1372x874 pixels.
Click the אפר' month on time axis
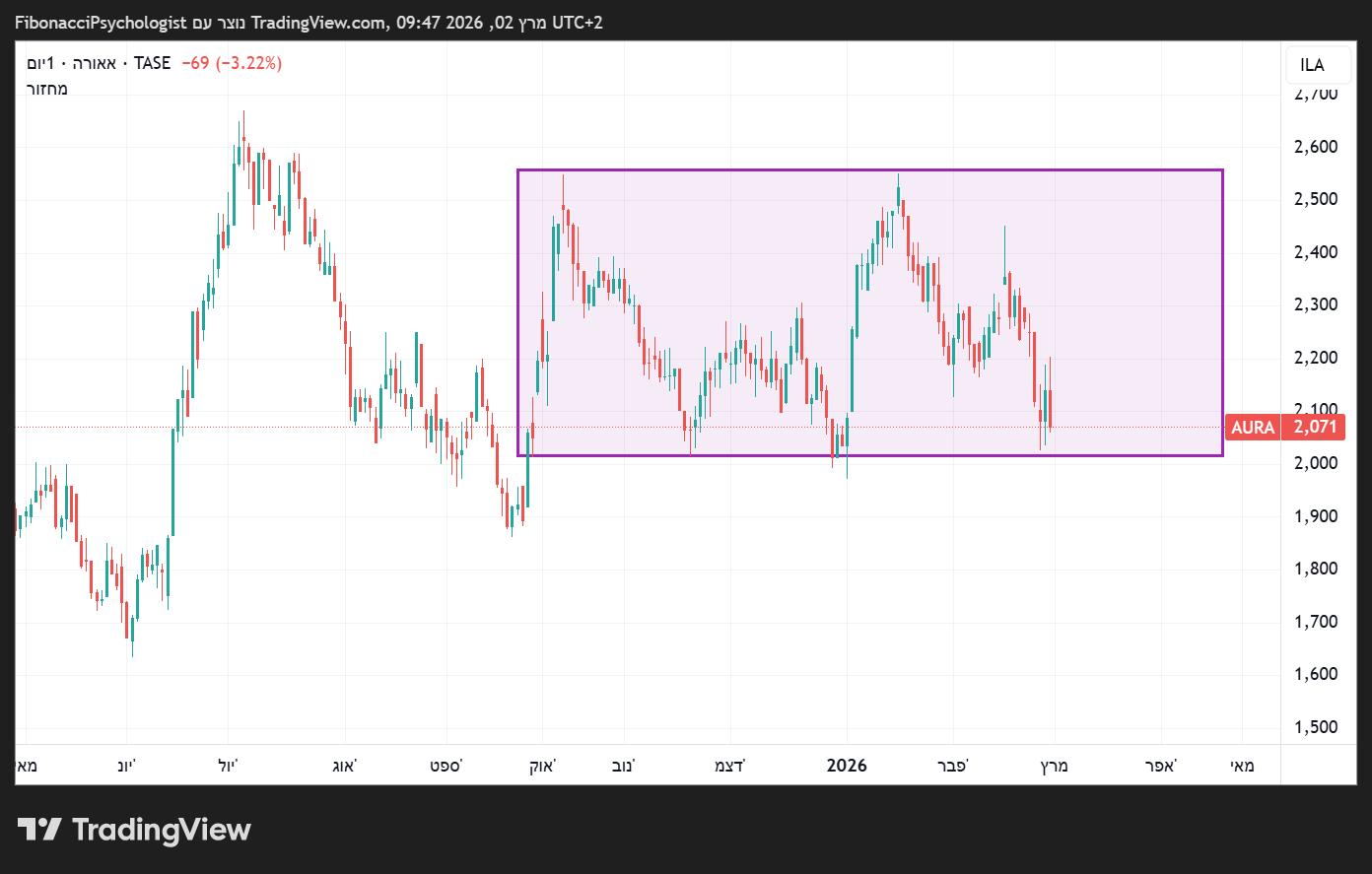tap(1160, 766)
